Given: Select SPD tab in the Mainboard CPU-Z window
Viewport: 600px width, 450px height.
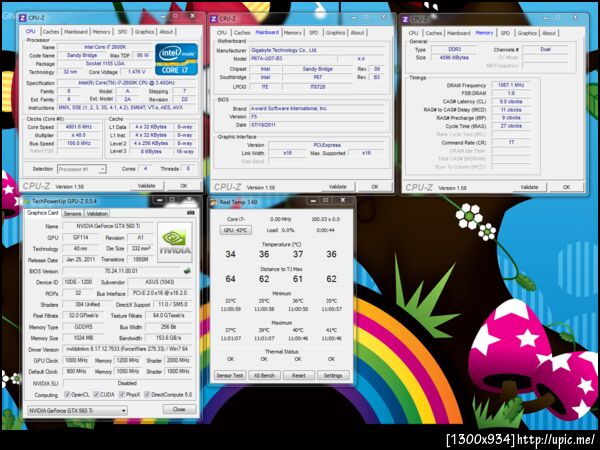Looking at the screenshot, I should pyautogui.click(x=314, y=33).
